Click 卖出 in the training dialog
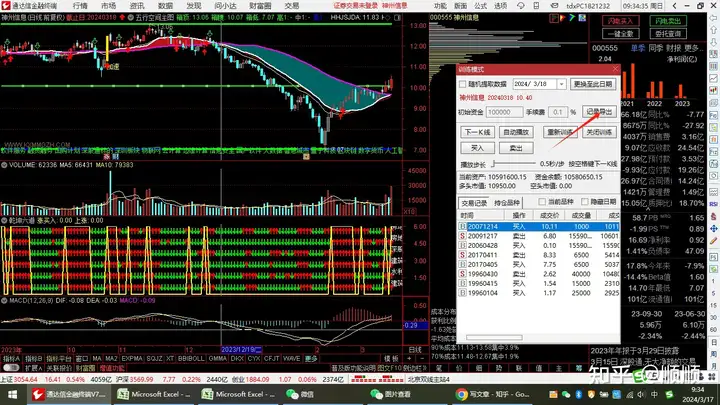 [x=516, y=148]
